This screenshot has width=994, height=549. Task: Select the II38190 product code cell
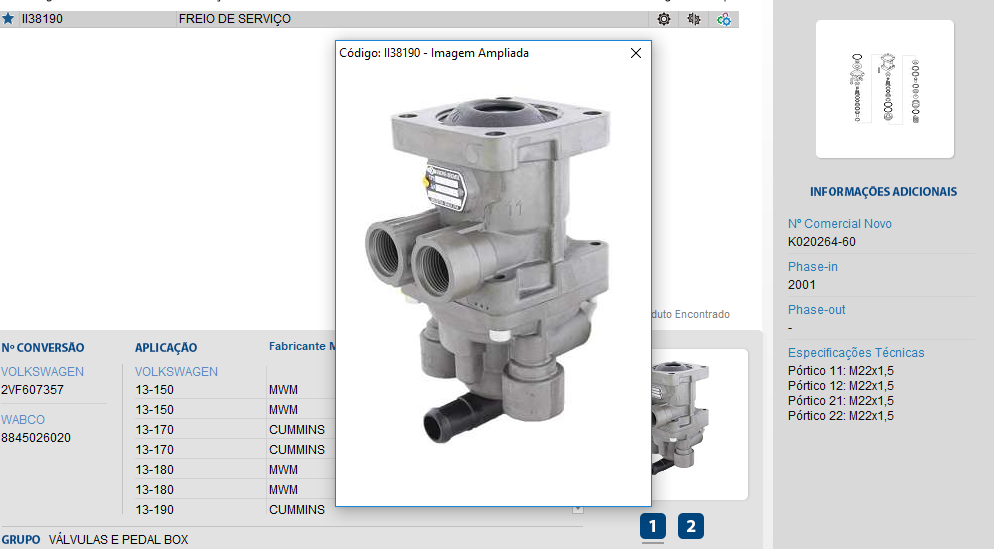click(x=43, y=19)
